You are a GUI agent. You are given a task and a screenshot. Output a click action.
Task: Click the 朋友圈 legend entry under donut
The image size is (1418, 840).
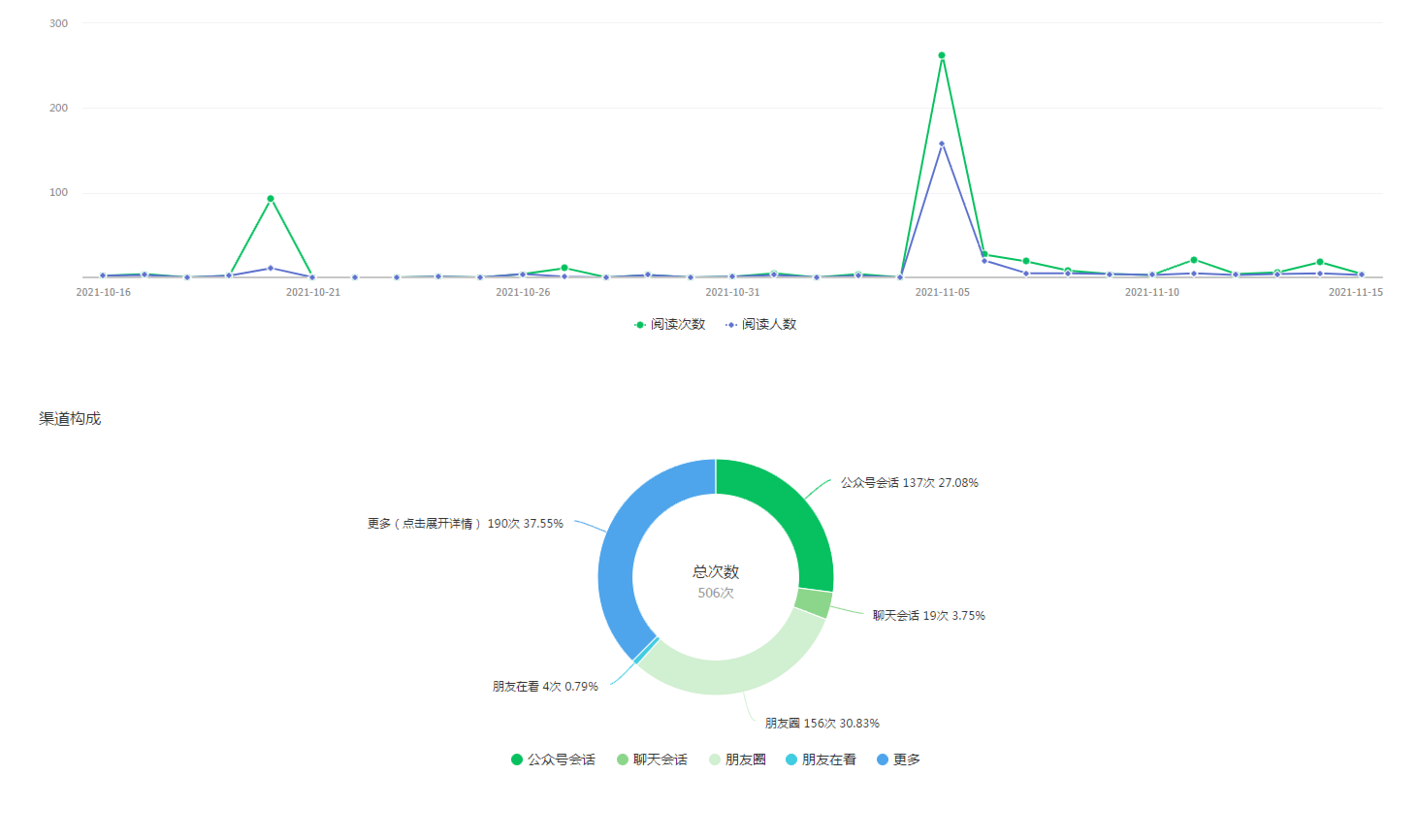737,759
